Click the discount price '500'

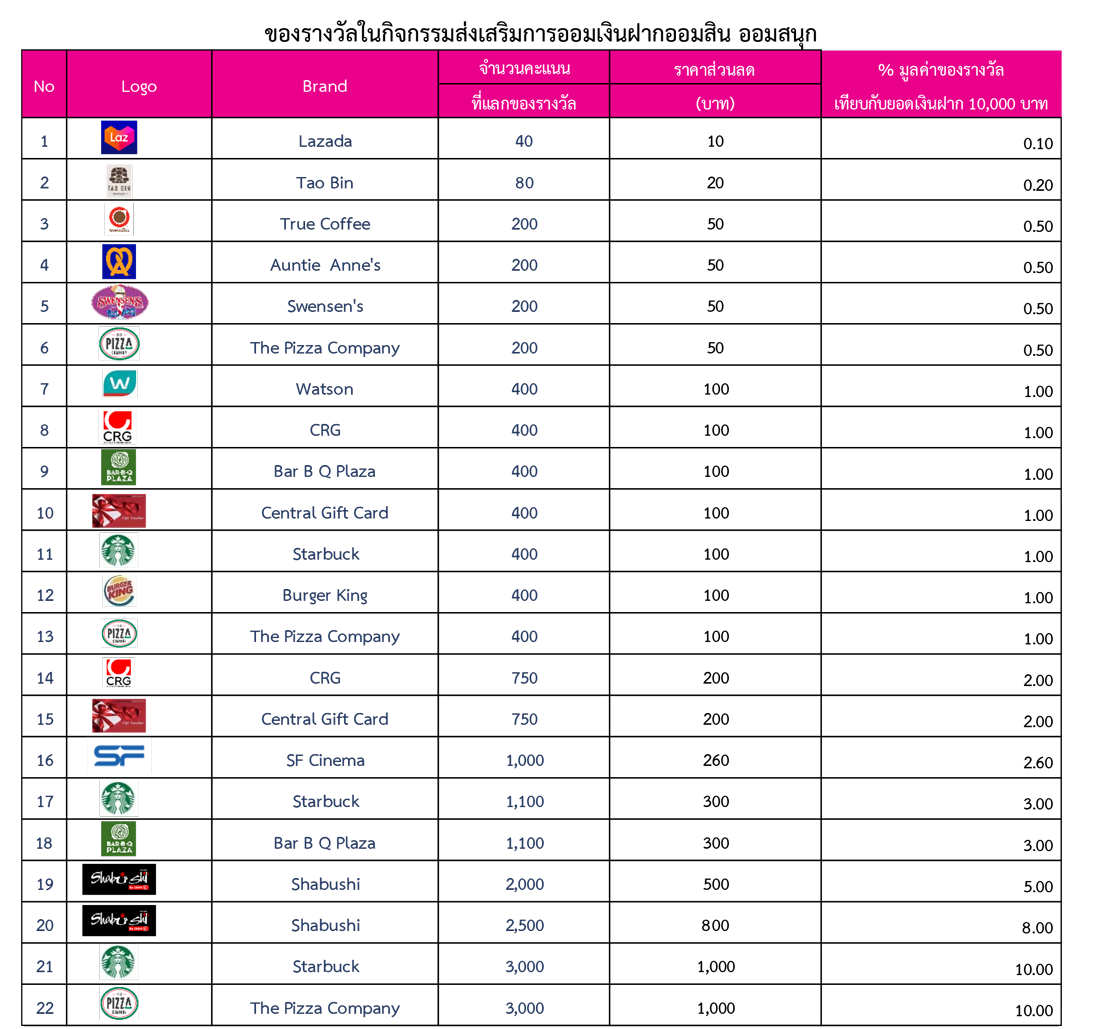[716, 884]
